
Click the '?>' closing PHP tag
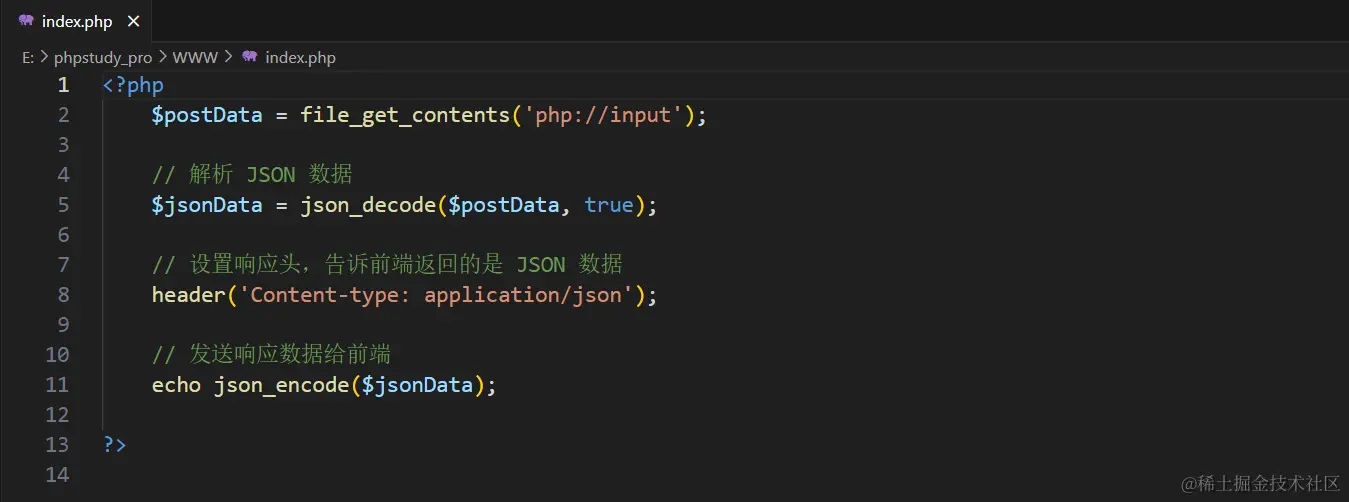(114, 445)
